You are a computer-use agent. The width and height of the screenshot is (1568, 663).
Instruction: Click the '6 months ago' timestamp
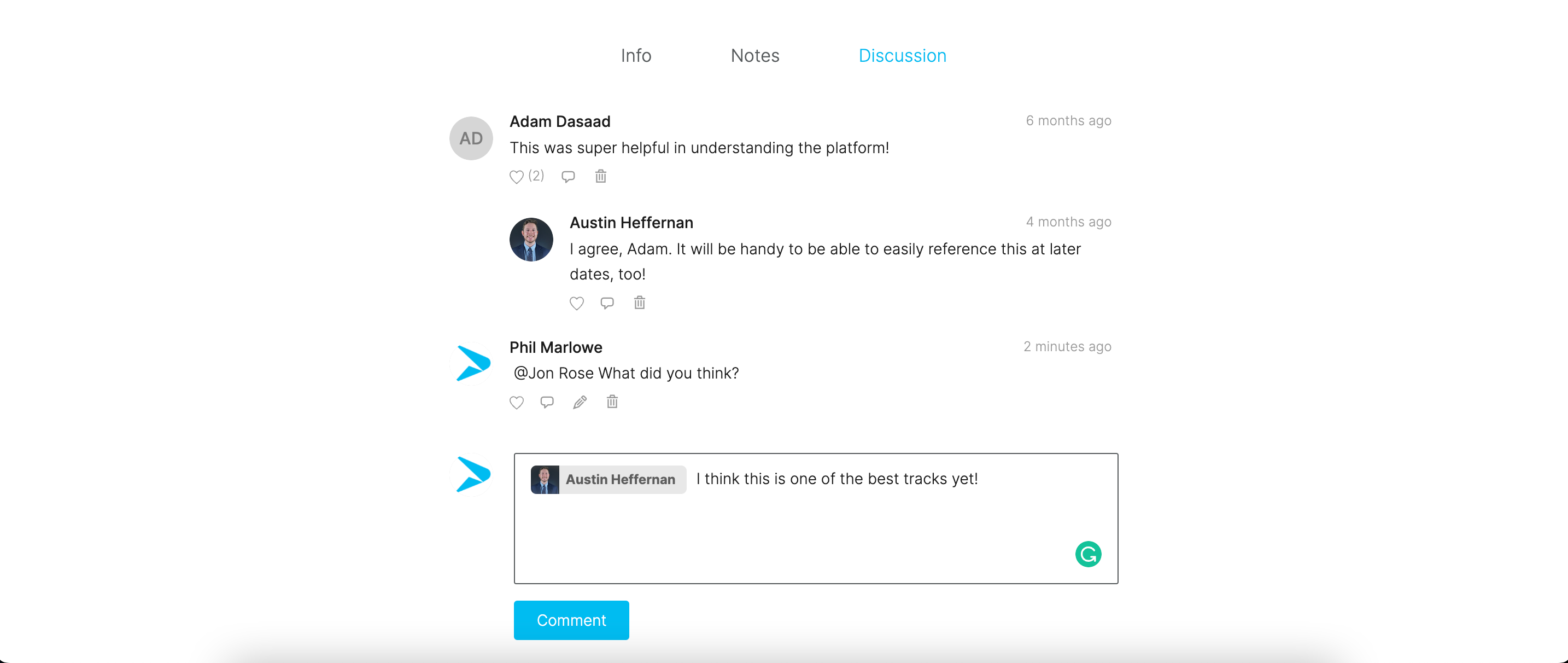(1068, 120)
